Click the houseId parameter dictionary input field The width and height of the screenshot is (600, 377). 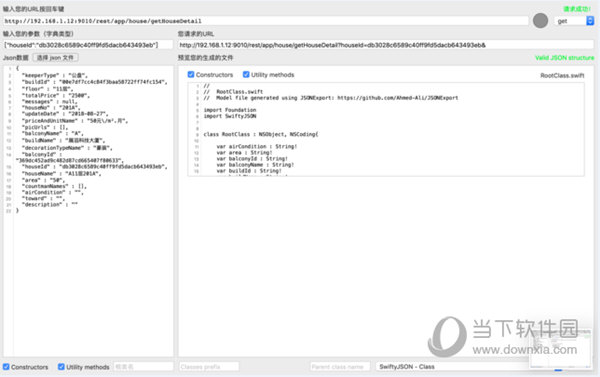pos(88,45)
